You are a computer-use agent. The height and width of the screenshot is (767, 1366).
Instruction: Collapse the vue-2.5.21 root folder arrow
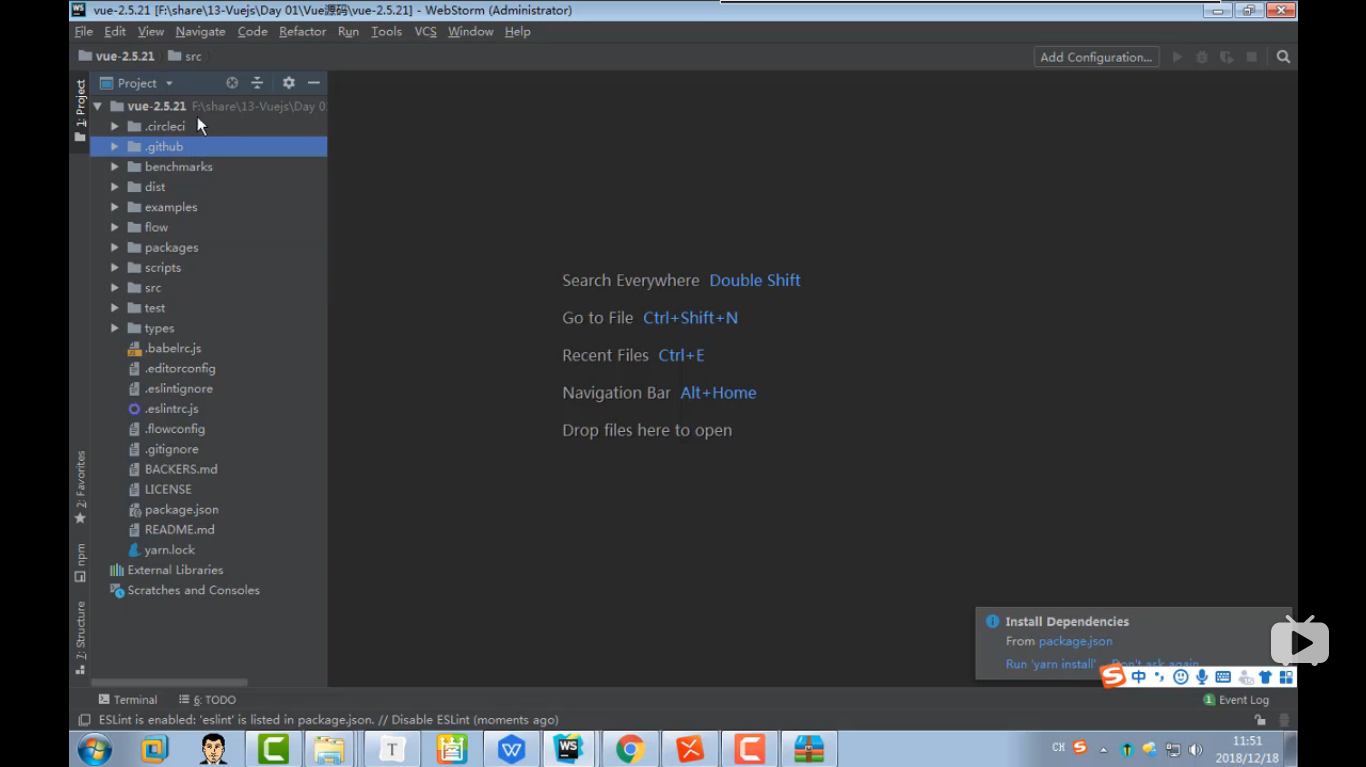98,106
